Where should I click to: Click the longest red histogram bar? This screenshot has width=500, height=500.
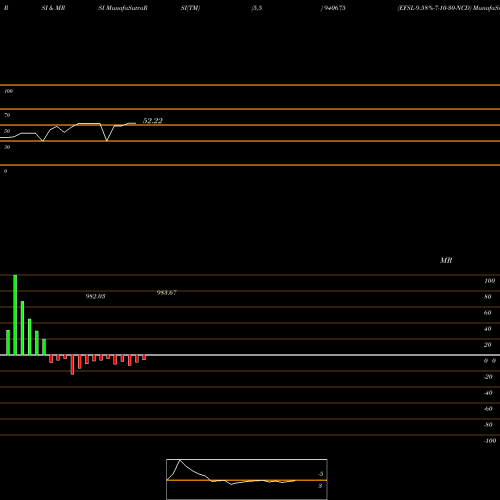(72, 365)
